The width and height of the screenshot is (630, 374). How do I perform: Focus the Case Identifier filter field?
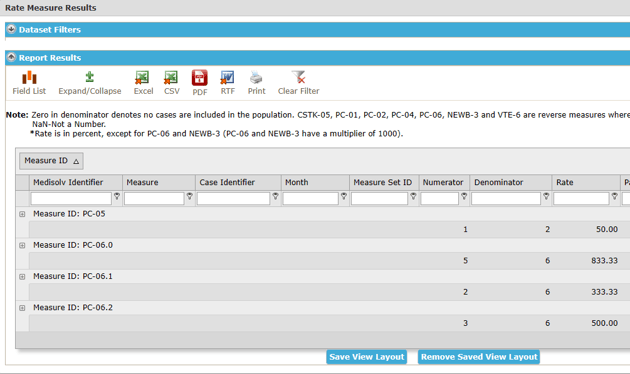pyautogui.click(x=233, y=198)
